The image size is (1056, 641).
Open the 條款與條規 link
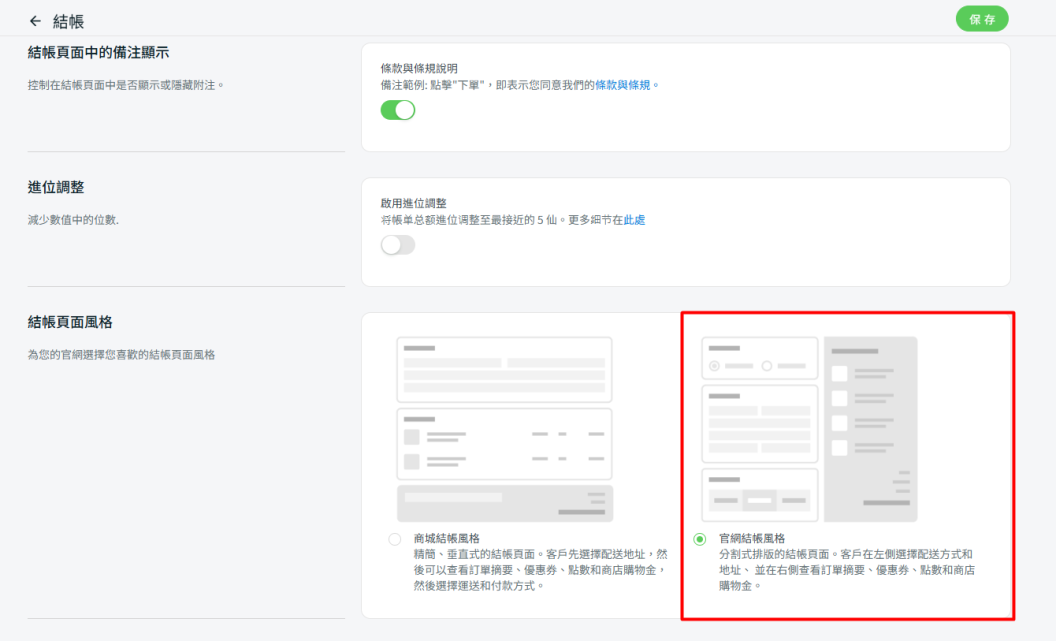pyautogui.click(x=623, y=85)
